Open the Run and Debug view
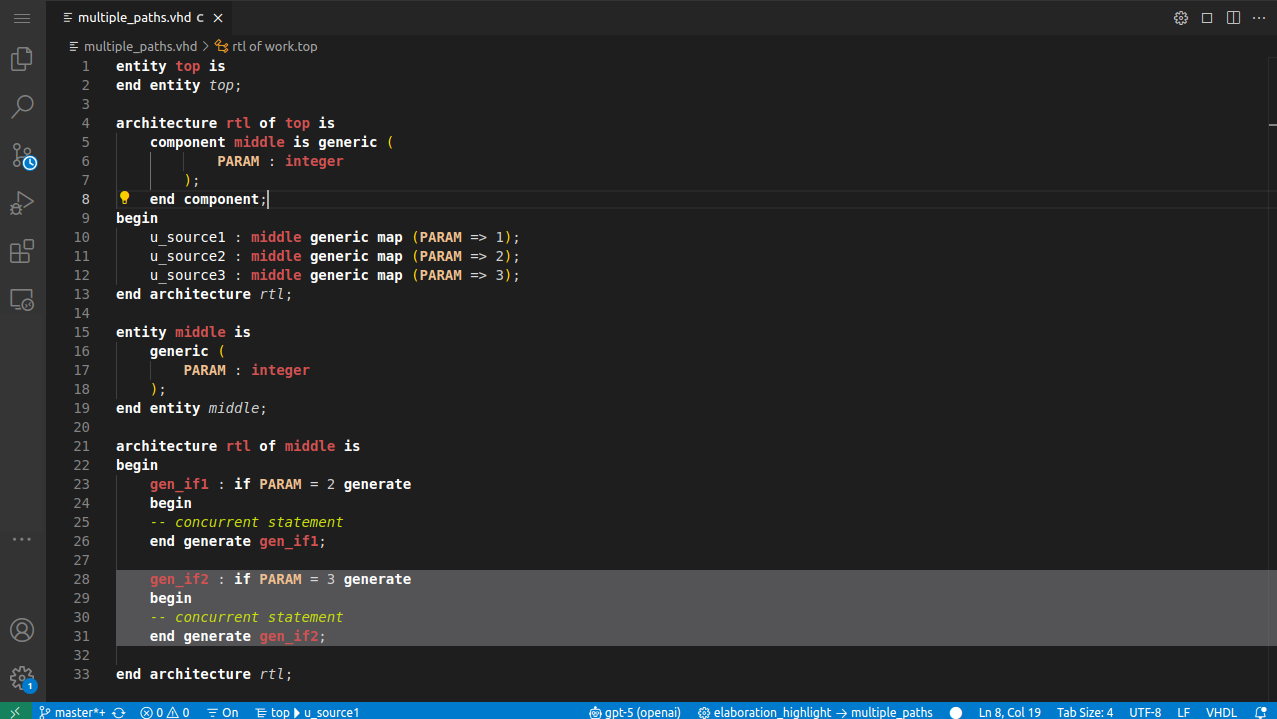Image resolution: width=1277 pixels, height=719 pixels. click(21, 203)
